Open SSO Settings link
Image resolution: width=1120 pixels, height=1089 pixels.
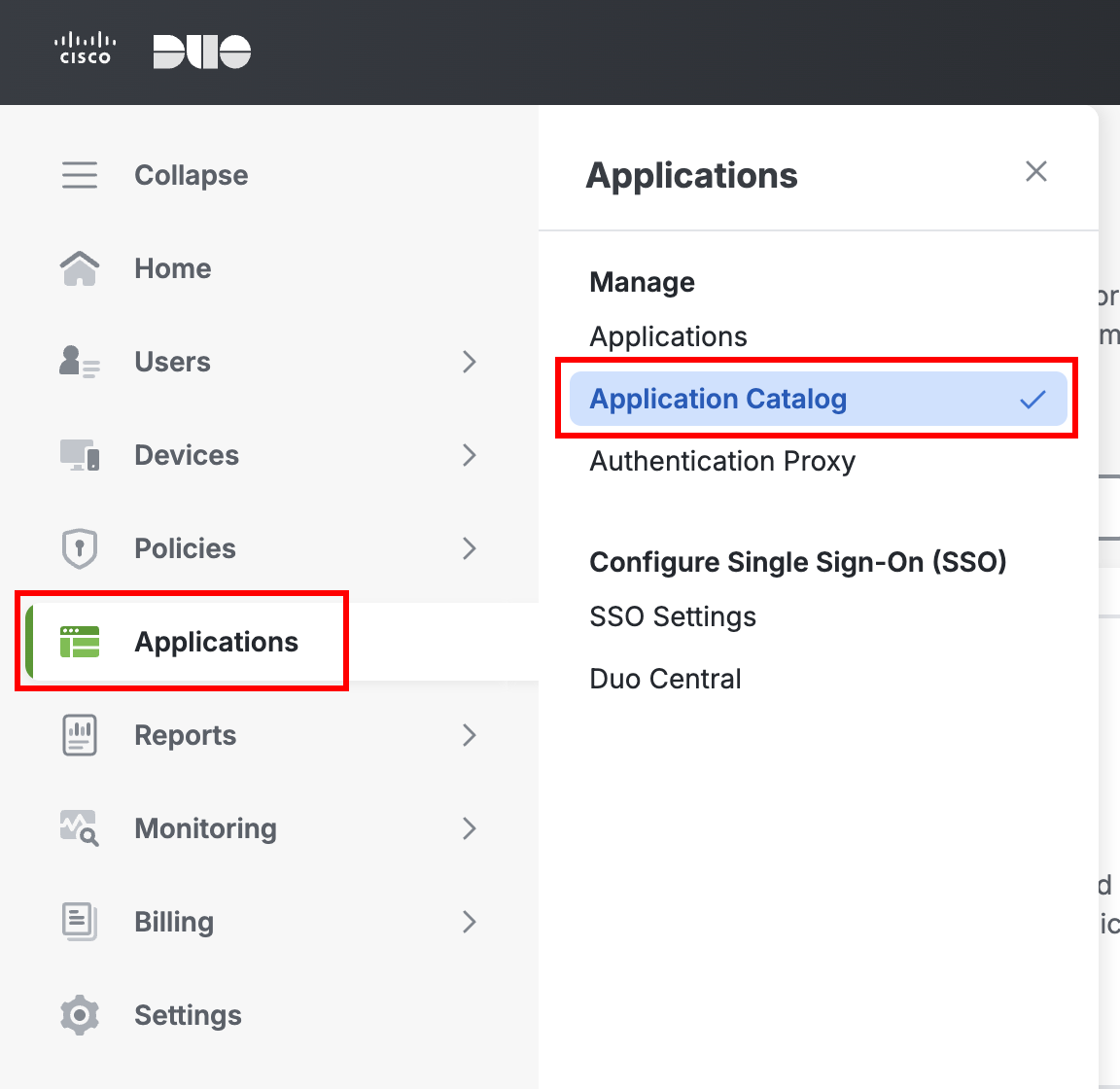tap(672, 616)
